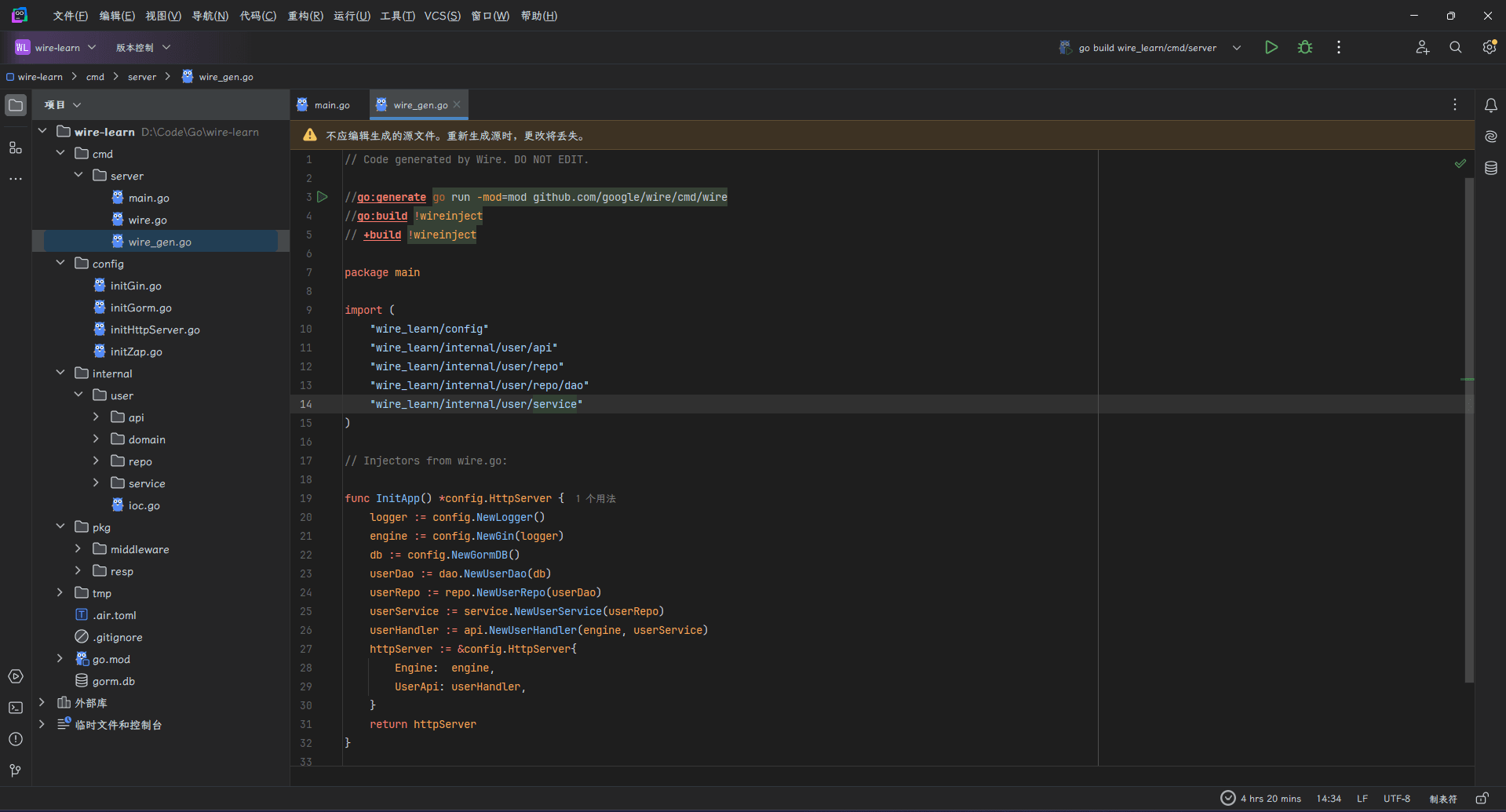The width and height of the screenshot is (1506, 812).
Task: Open the 版本控制 dropdown
Action: (x=143, y=47)
